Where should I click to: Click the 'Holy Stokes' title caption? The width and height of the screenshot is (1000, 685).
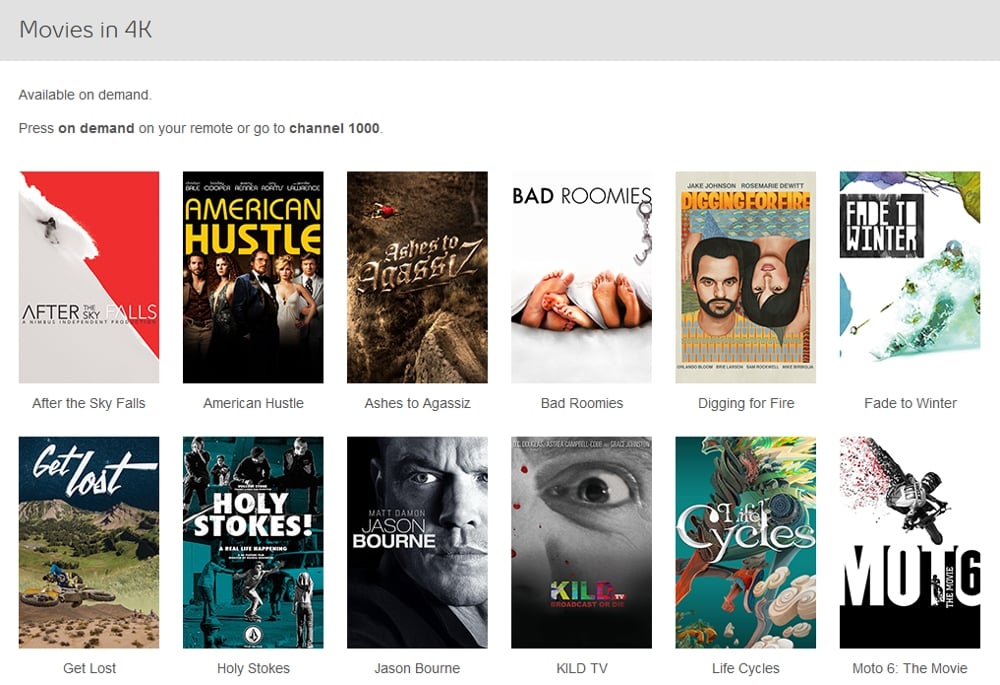[253, 668]
